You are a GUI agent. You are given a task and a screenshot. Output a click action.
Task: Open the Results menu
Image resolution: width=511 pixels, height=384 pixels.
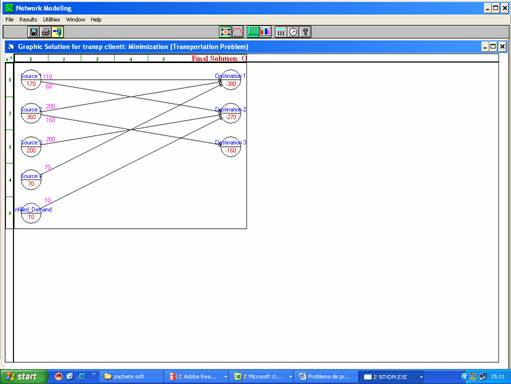(28, 20)
